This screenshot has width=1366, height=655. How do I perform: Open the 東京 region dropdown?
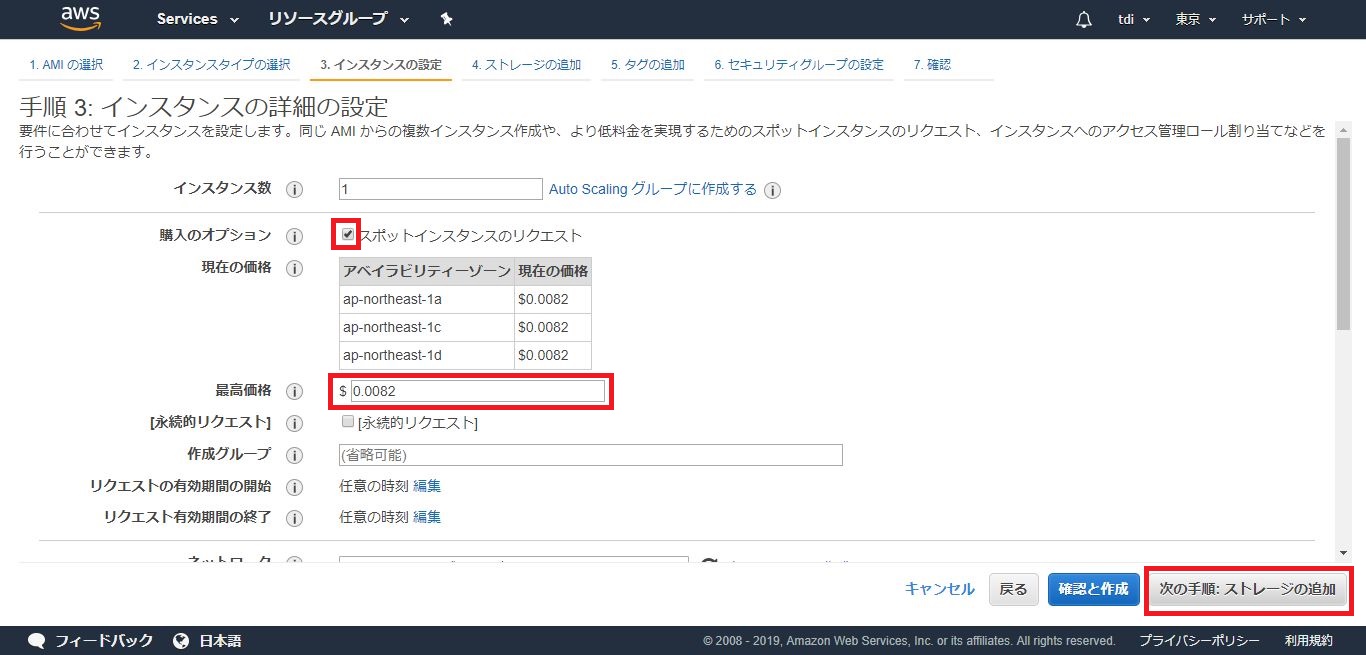coord(1195,20)
